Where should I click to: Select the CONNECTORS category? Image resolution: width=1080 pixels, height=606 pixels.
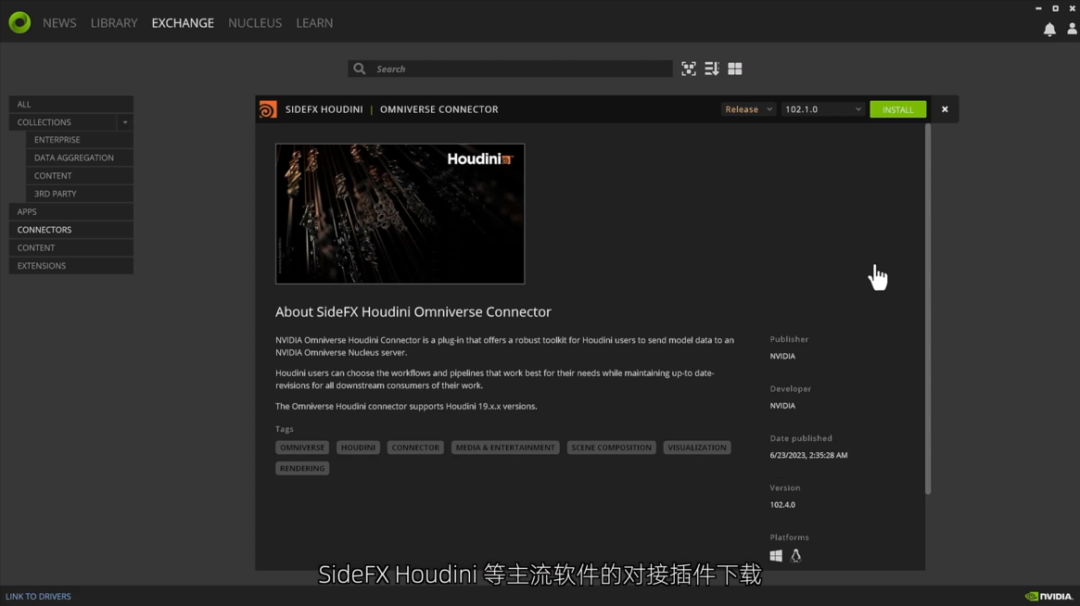click(71, 229)
